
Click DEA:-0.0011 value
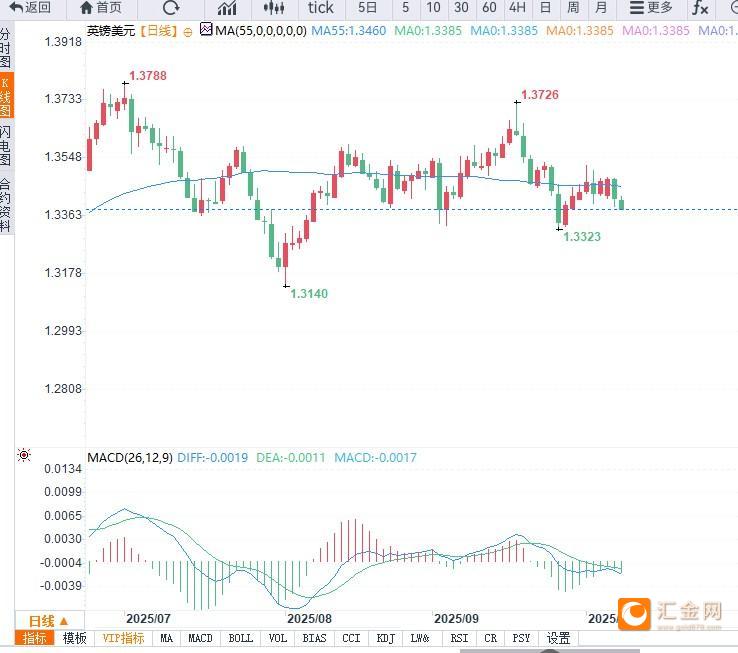click(290, 458)
